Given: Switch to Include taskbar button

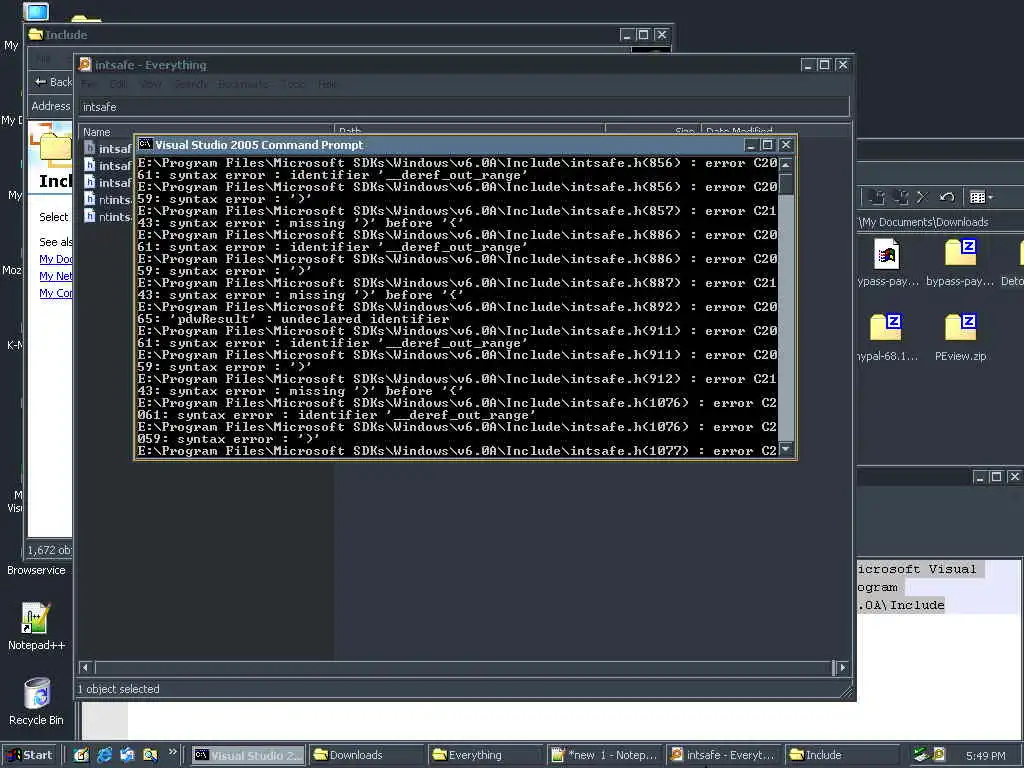Looking at the screenshot, I should [x=842, y=755].
